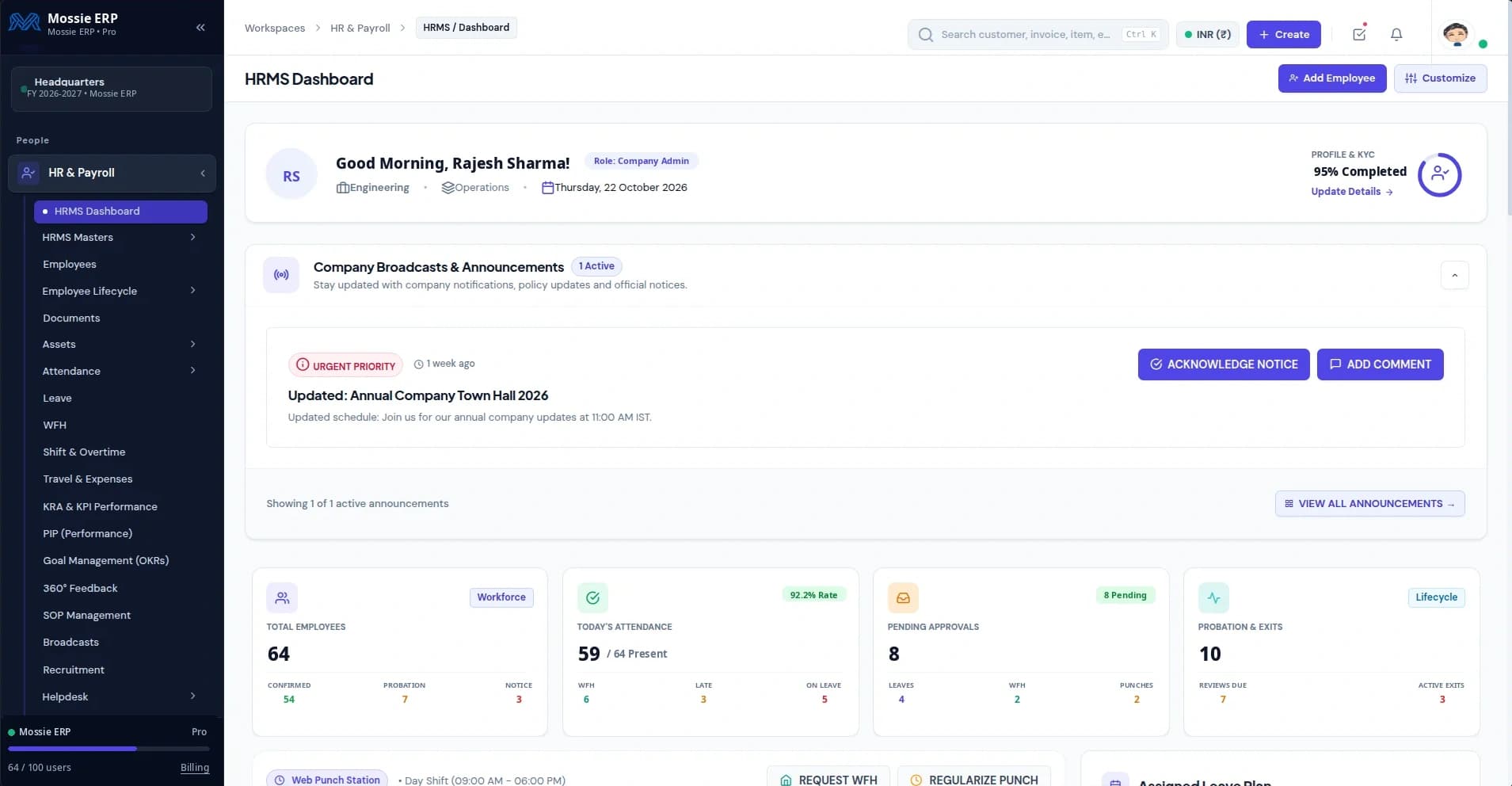
Task: Click Add Employee button
Action: point(1331,78)
